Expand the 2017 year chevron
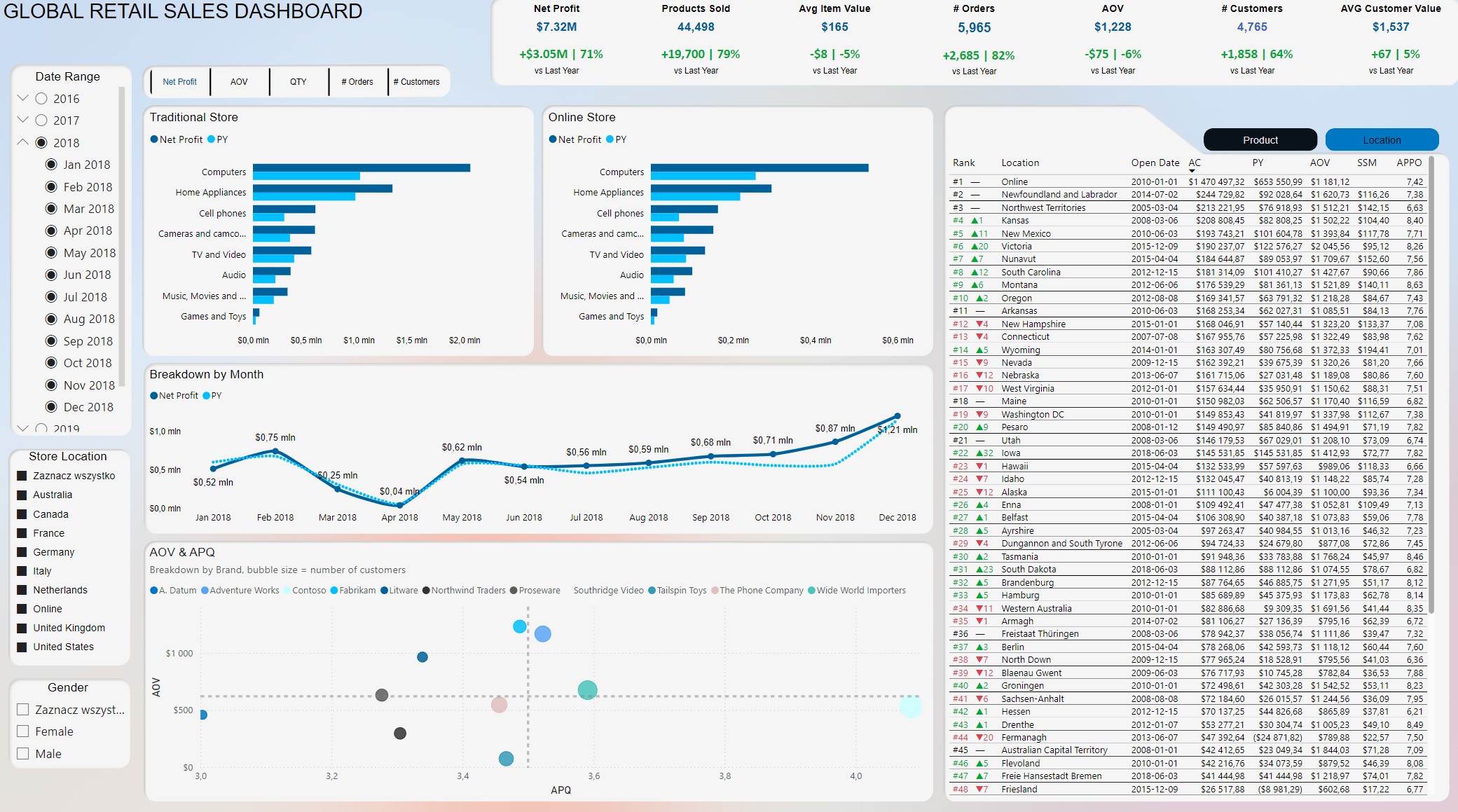 pos(22,120)
